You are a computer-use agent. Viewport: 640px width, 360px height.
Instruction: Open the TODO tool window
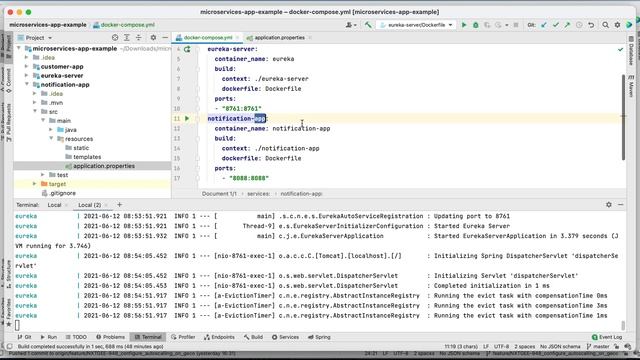pos(76,337)
